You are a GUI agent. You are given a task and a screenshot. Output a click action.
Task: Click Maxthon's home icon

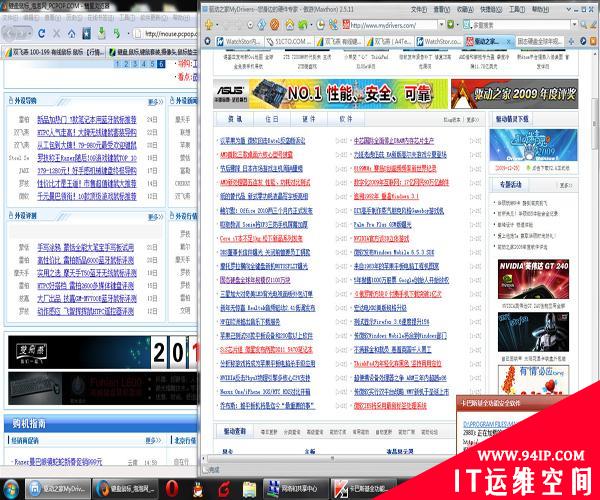[290, 25]
